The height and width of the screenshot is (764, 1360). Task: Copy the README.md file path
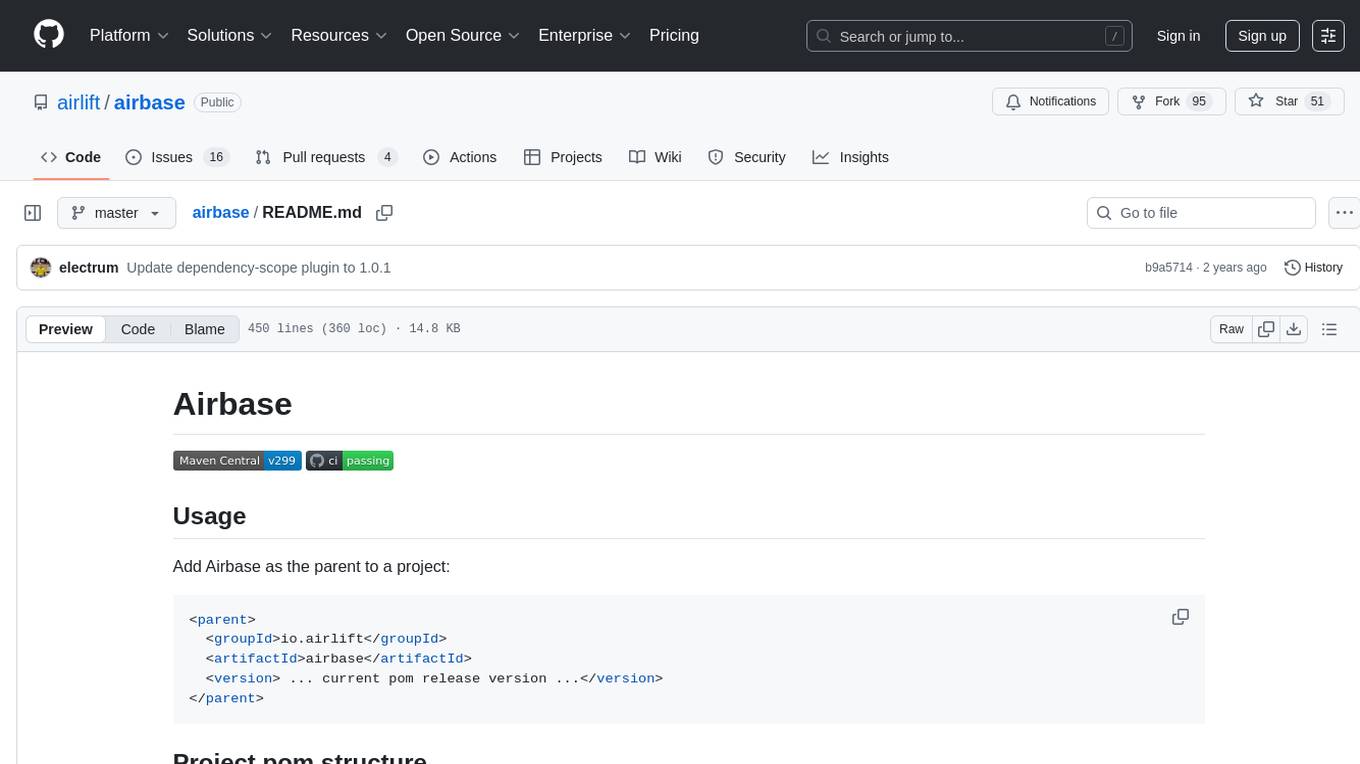tap(384, 213)
